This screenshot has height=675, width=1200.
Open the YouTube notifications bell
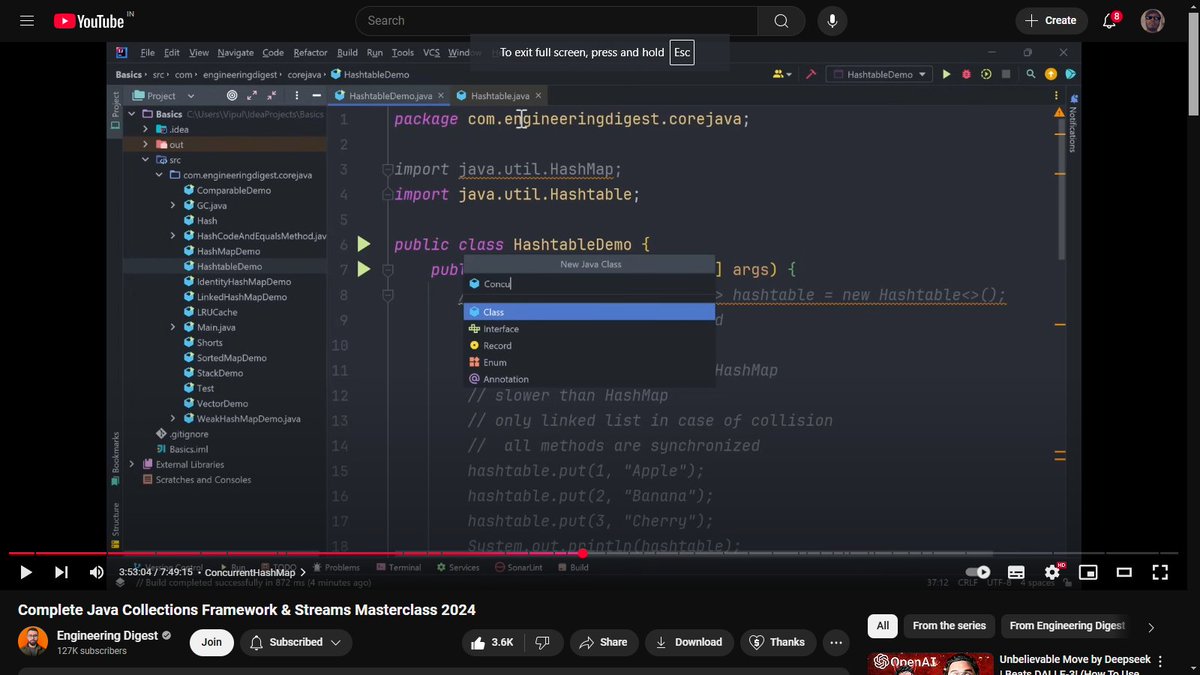click(1109, 21)
